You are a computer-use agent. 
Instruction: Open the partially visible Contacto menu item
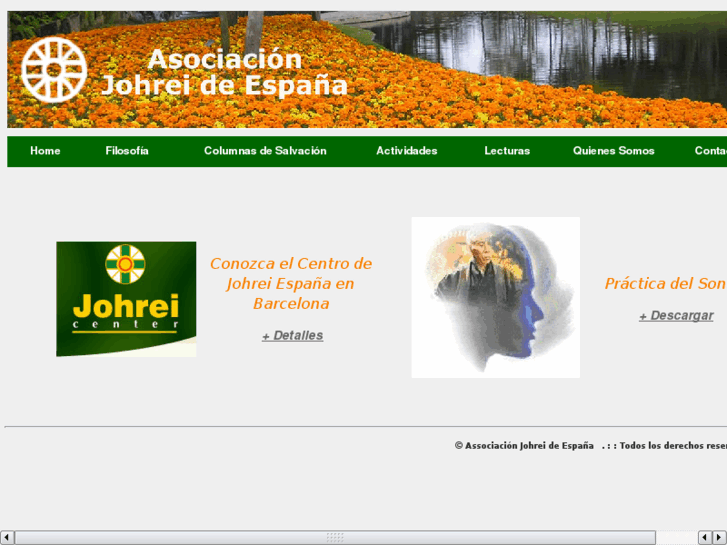[x=710, y=151]
